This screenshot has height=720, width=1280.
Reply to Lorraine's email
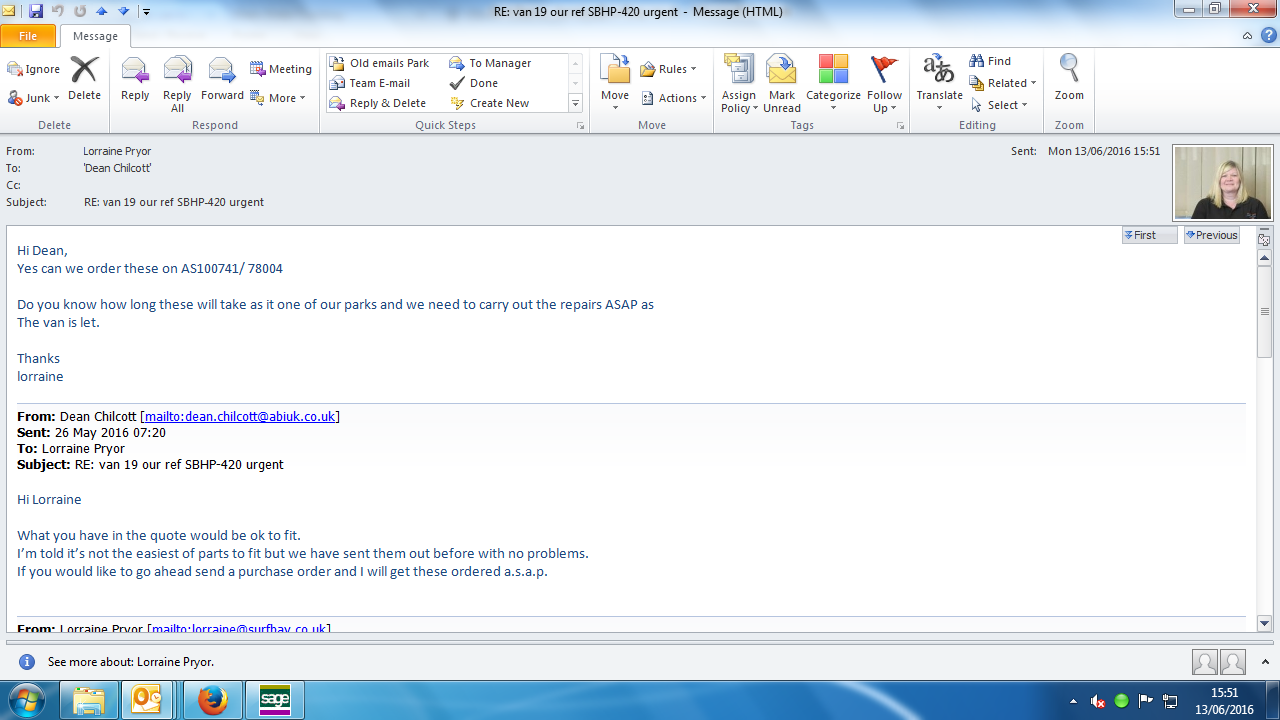tap(135, 78)
